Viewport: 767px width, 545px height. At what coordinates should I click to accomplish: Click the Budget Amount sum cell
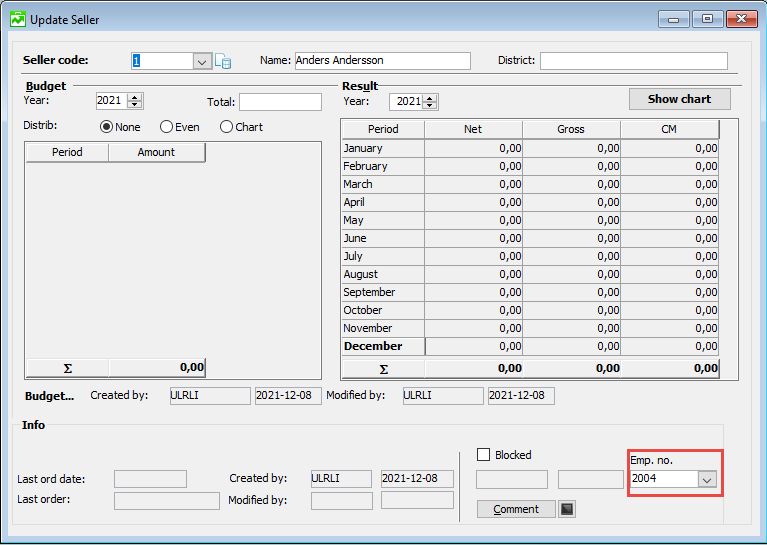coord(156,367)
